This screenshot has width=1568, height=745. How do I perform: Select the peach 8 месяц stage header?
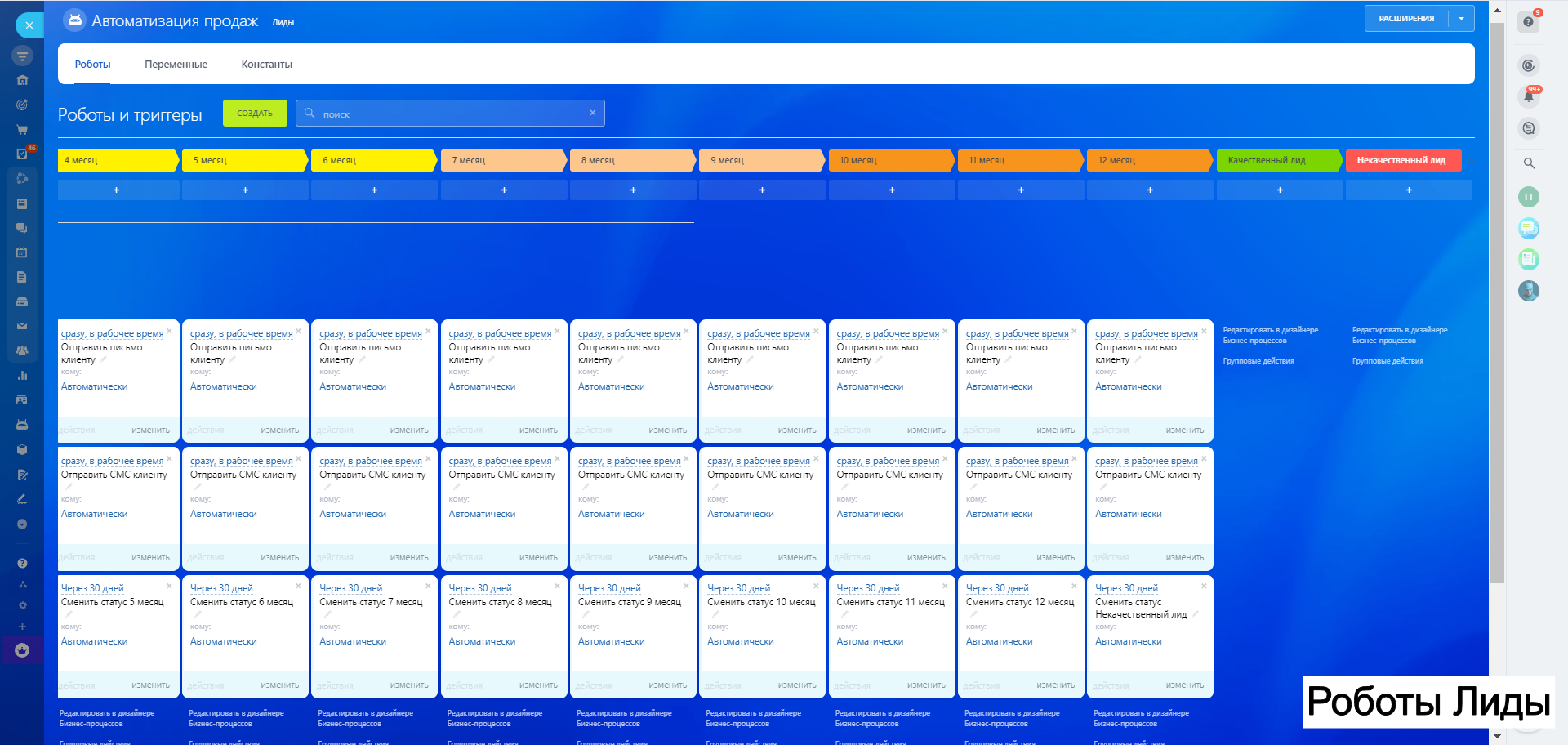click(x=633, y=160)
